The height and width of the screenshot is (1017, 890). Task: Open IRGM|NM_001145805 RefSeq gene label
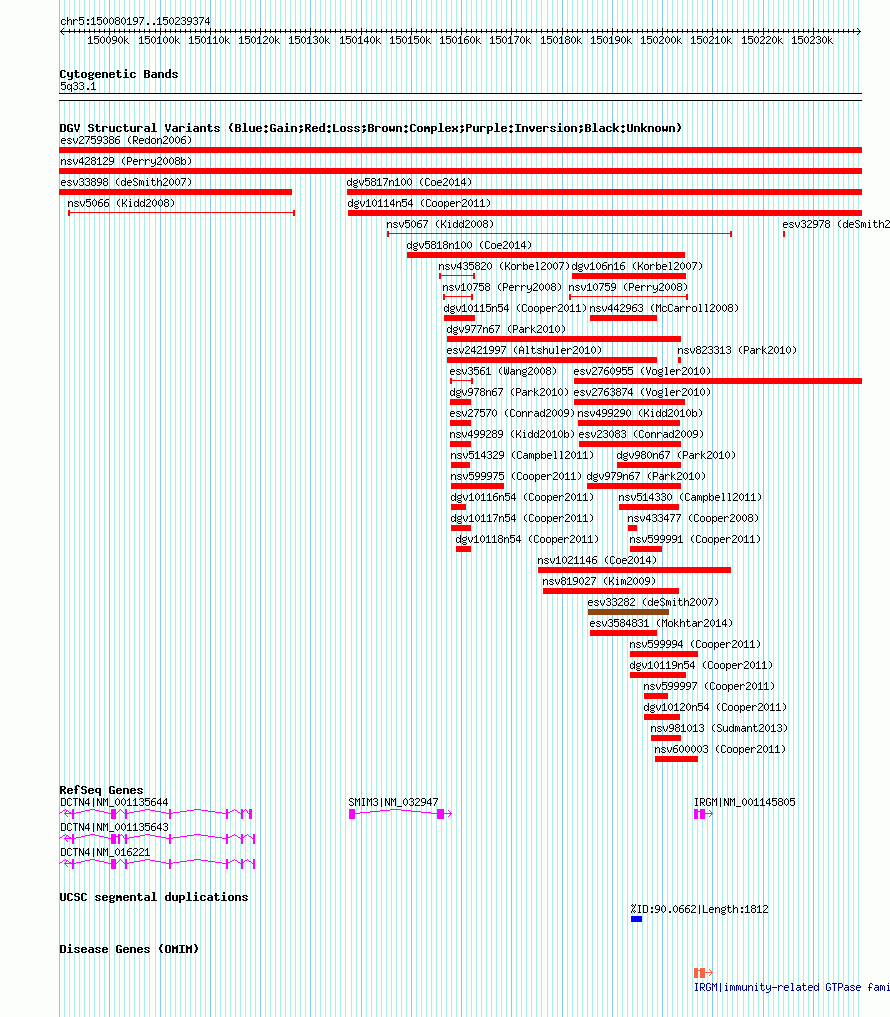click(745, 802)
